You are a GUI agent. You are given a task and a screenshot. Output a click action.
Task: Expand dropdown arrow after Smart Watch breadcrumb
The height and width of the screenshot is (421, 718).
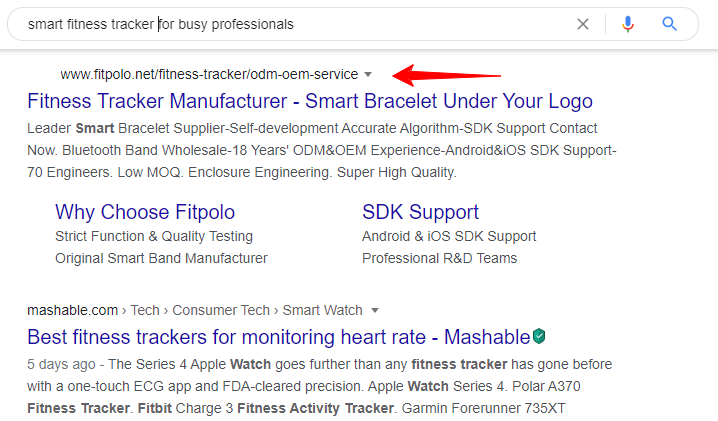coord(375,311)
